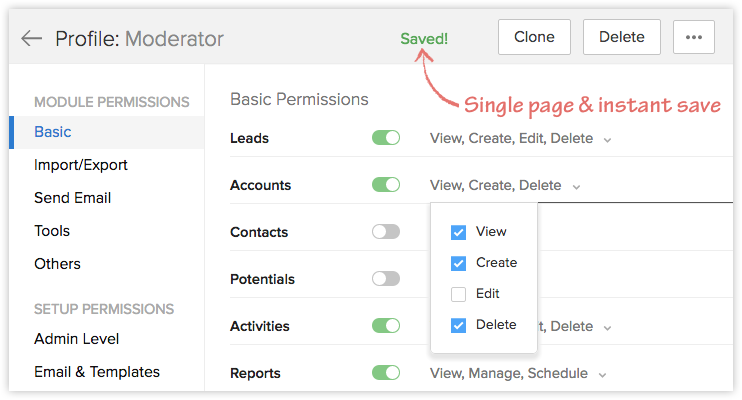The width and height of the screenshot is (742, 400).
Task: Click the back arrow beside Profile
Action: 31,39
